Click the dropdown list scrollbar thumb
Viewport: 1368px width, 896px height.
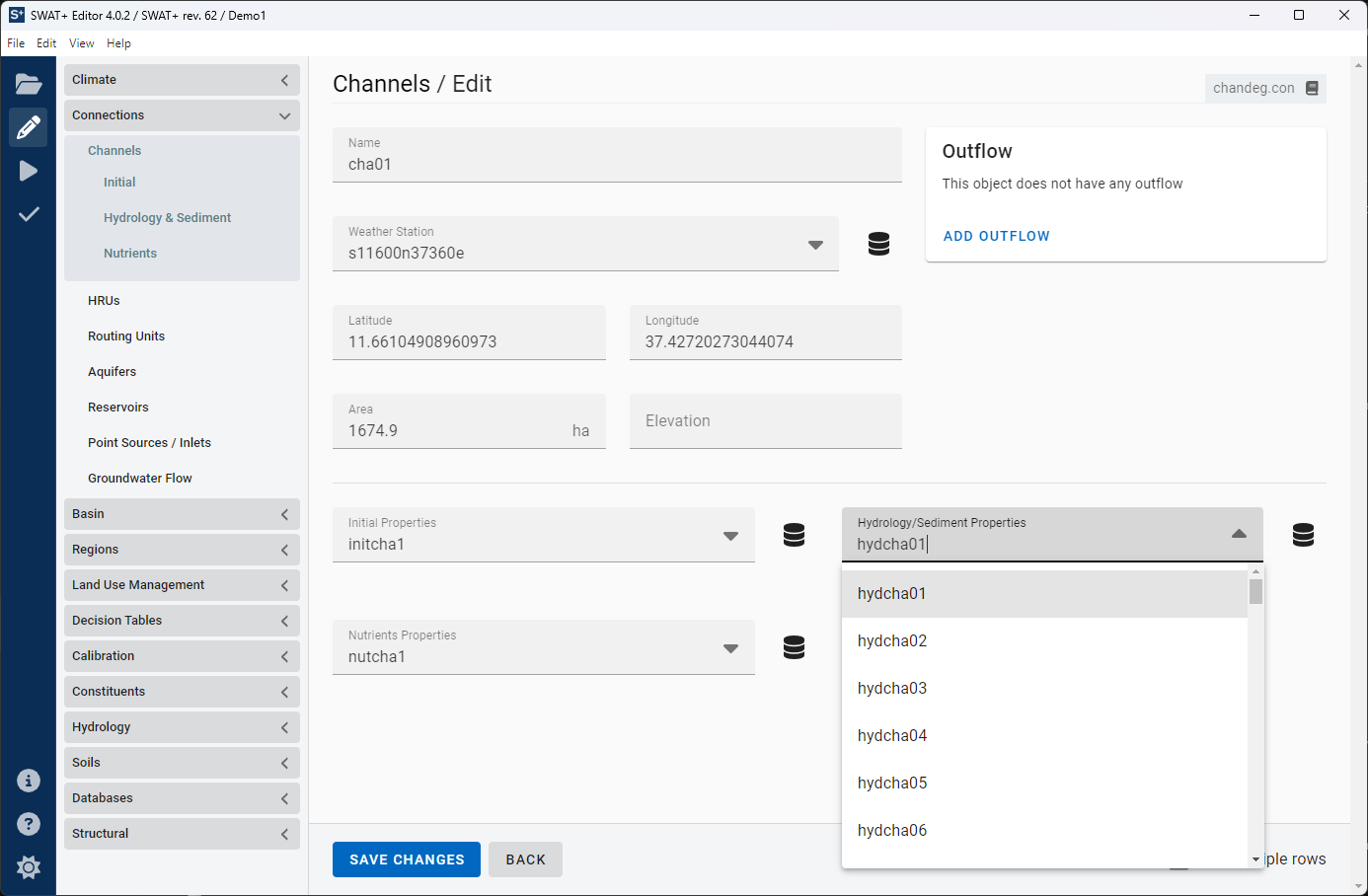[1255, 591]
